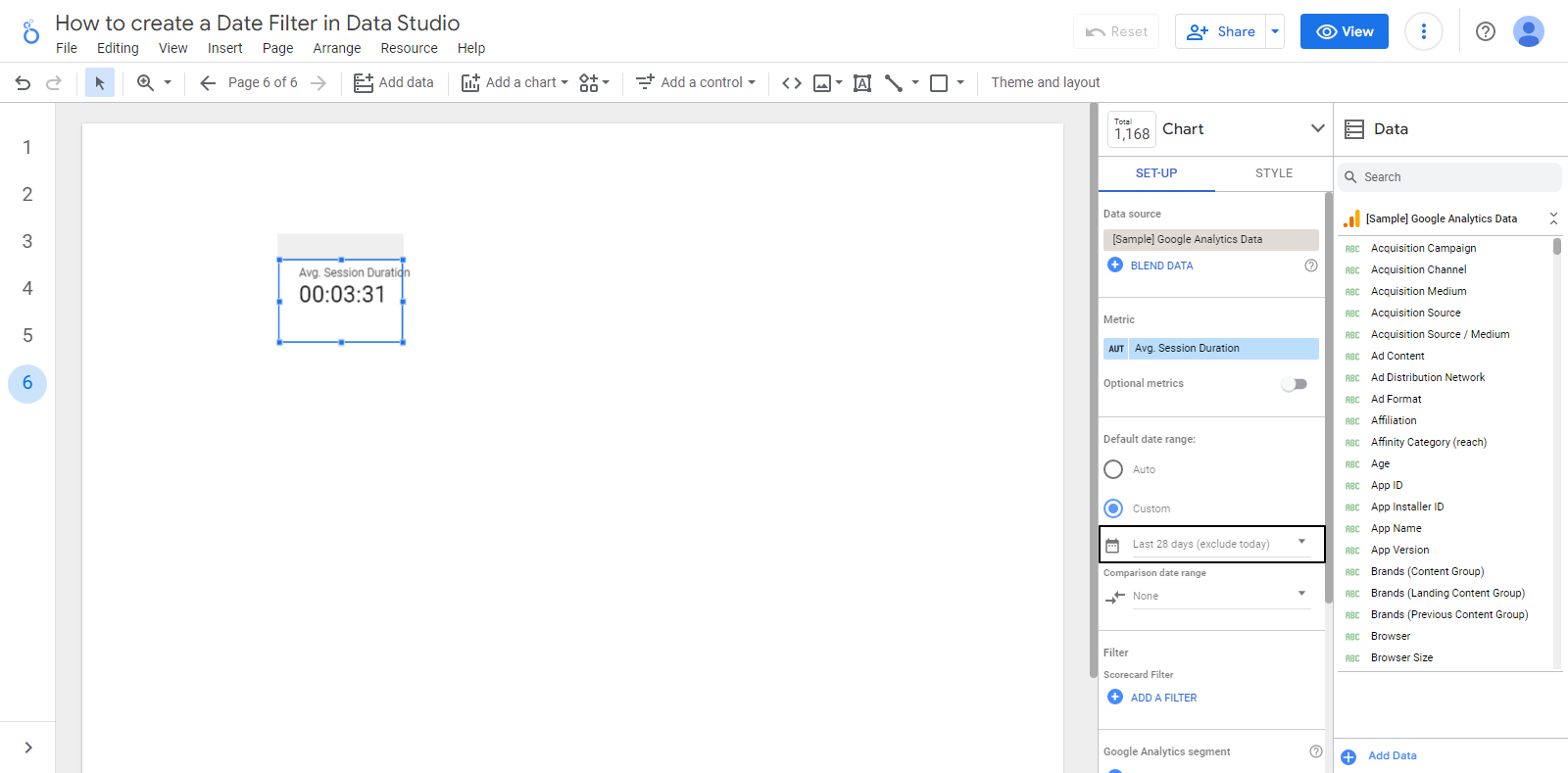Click the Affinity Category (reach) field
The height and width of the screenshot is (773, 1568).
1428,443
